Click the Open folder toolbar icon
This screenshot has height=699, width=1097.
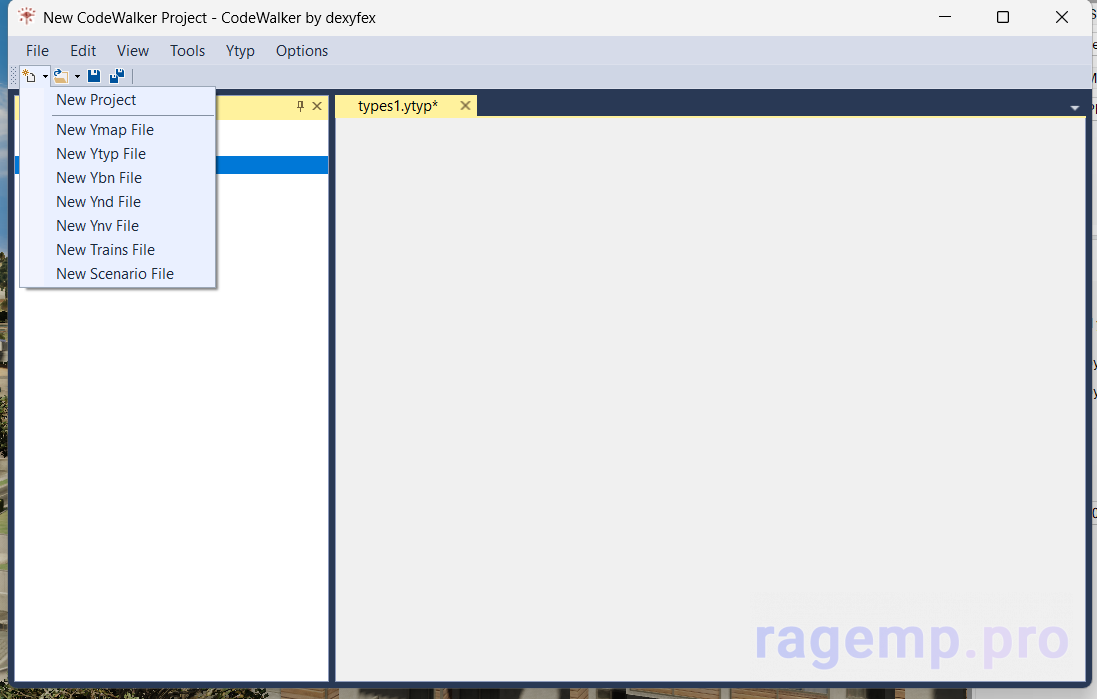[x=61, y=76]
